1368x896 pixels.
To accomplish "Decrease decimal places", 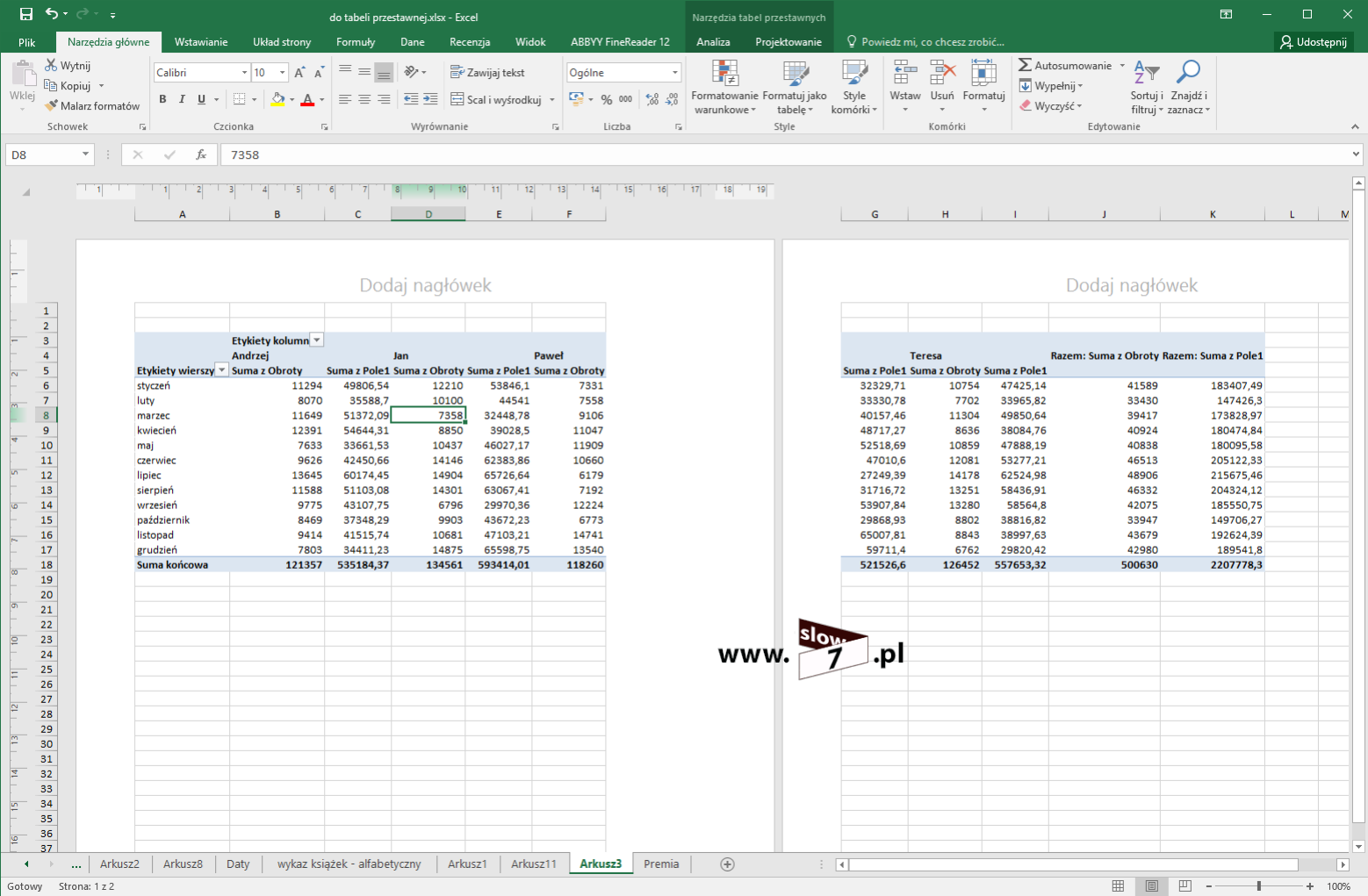I will (672, 99).
